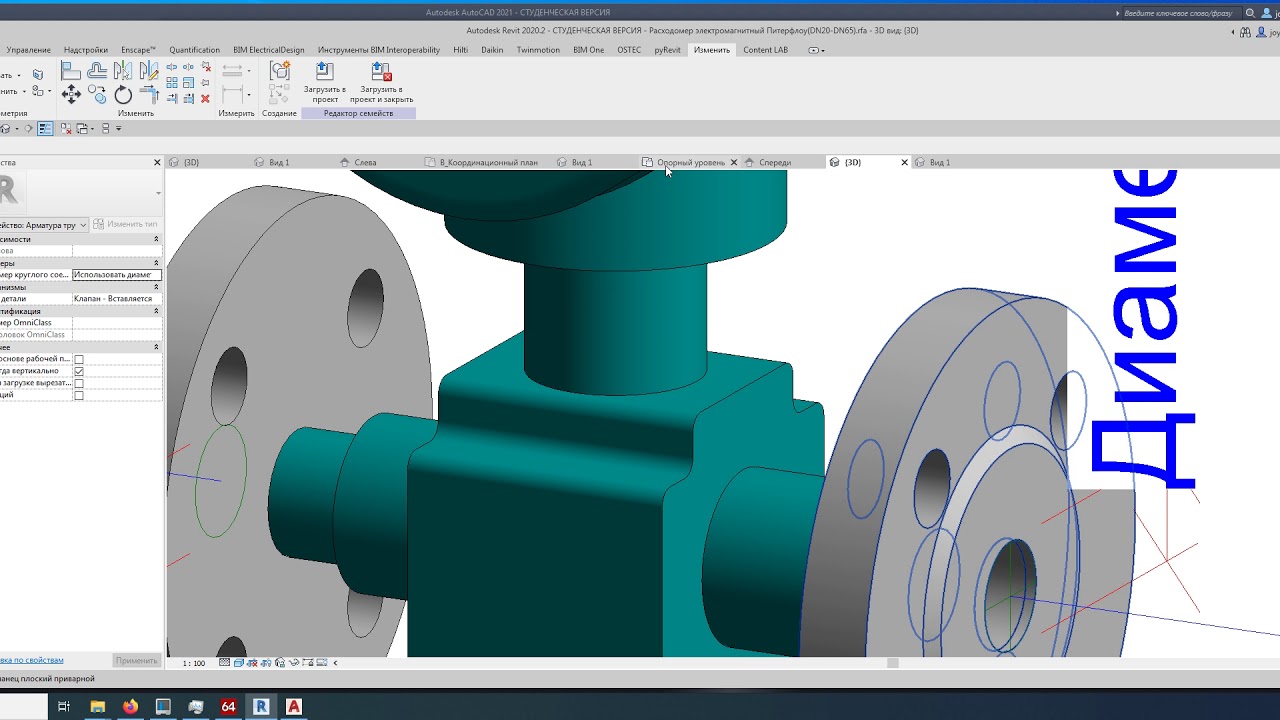Screen dimensions: 1280x720
Task: Click Загрузить в проект и закрыть button
Action: 381,82
